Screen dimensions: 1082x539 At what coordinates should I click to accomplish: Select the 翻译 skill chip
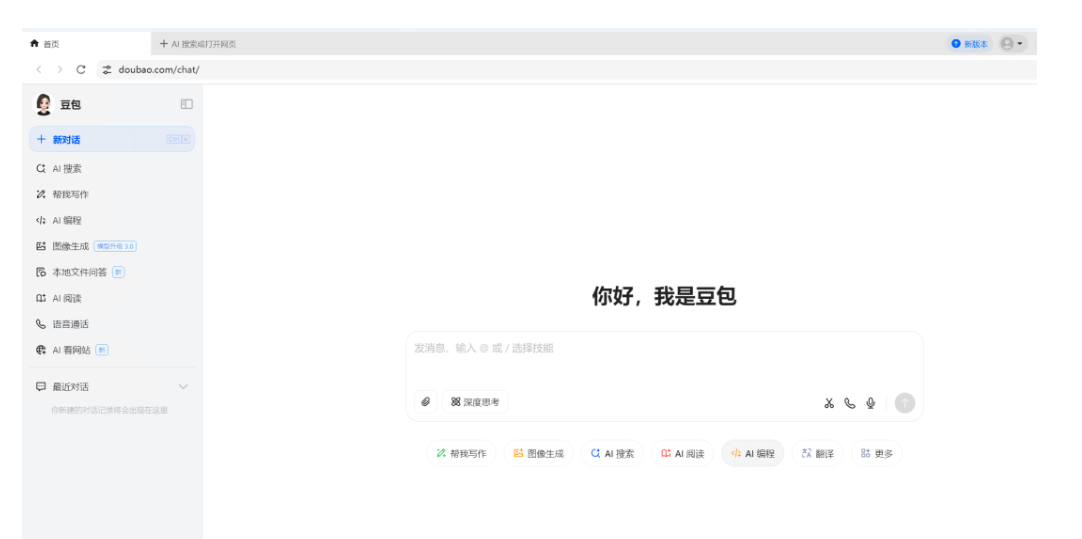[818, 453]
